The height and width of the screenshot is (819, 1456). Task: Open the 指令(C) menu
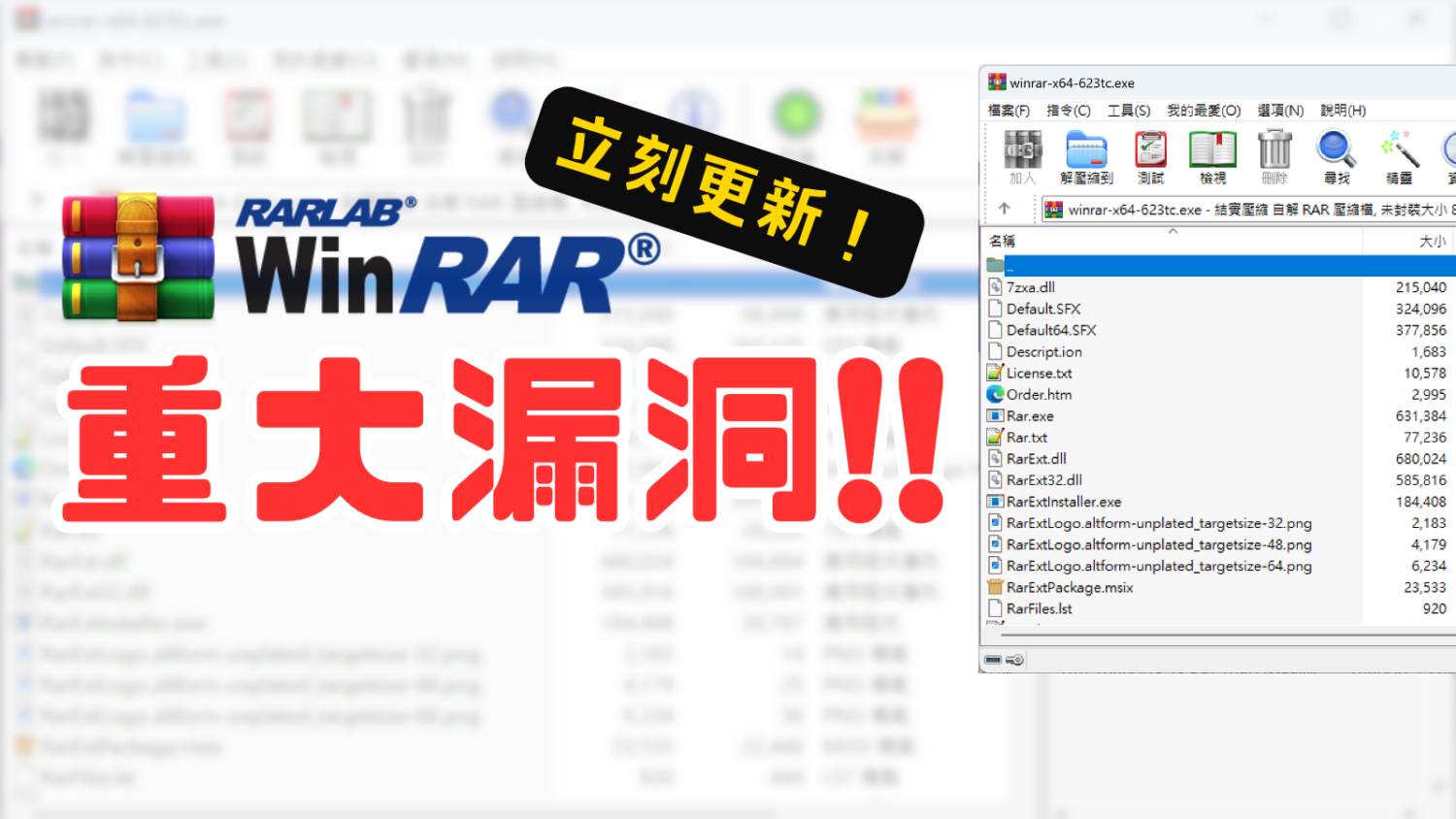tap(1068, 111)
